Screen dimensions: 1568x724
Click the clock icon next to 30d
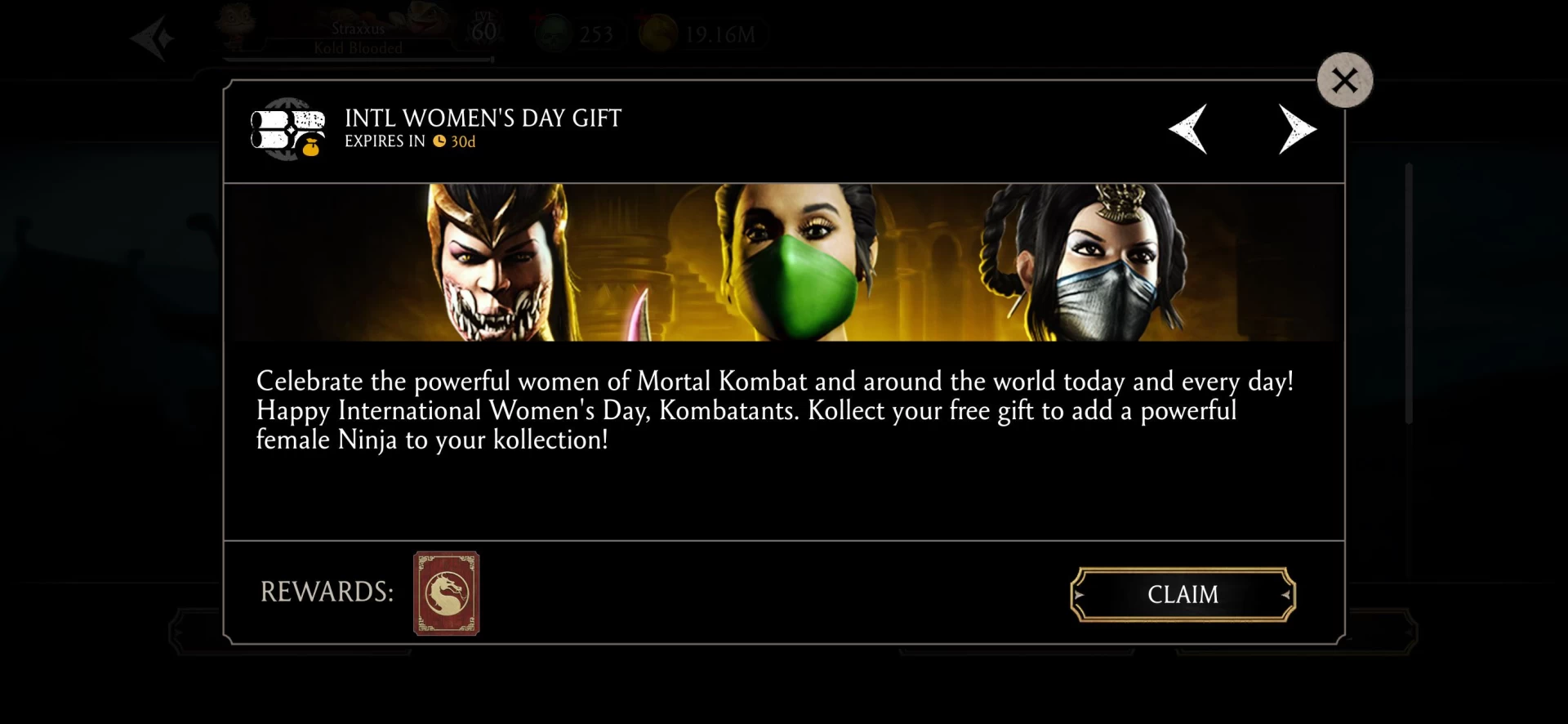coord(439,141)
